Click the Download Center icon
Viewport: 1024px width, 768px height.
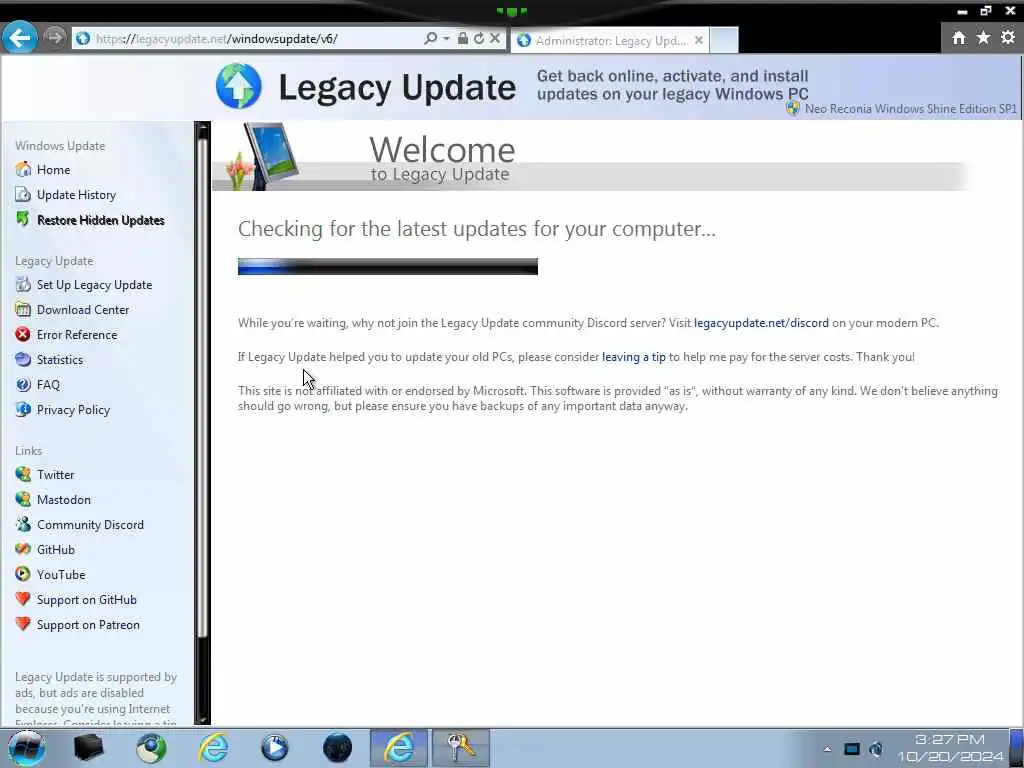(23, 309)
